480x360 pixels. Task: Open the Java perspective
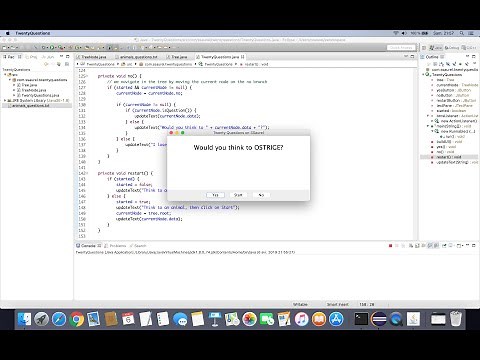436,48
